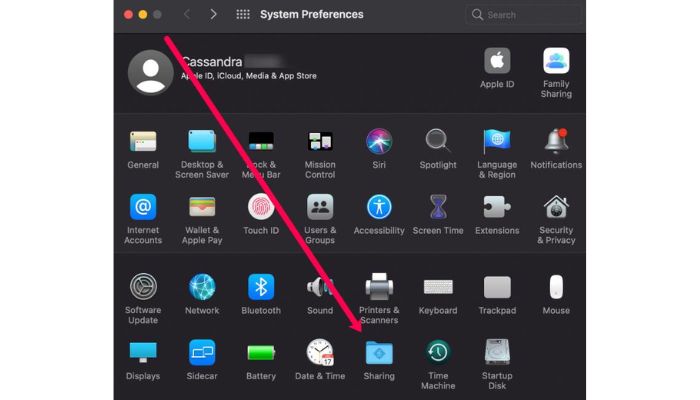Open Security & Privacy pane

556,207
